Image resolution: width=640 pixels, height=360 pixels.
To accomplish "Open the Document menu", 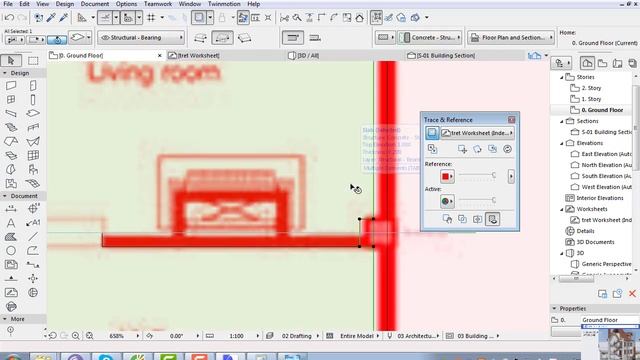I will pos(95,4).
